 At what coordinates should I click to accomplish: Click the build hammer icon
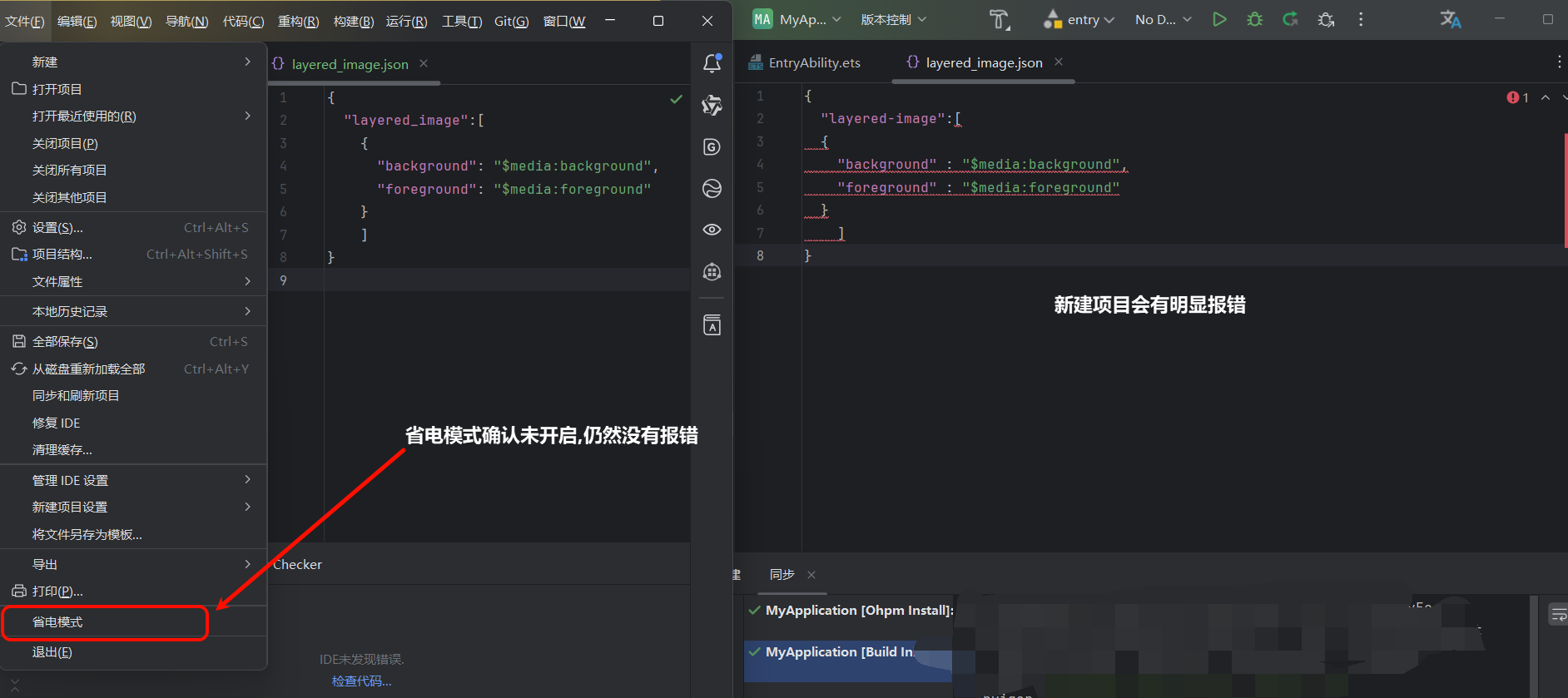(x=999, y=19)
